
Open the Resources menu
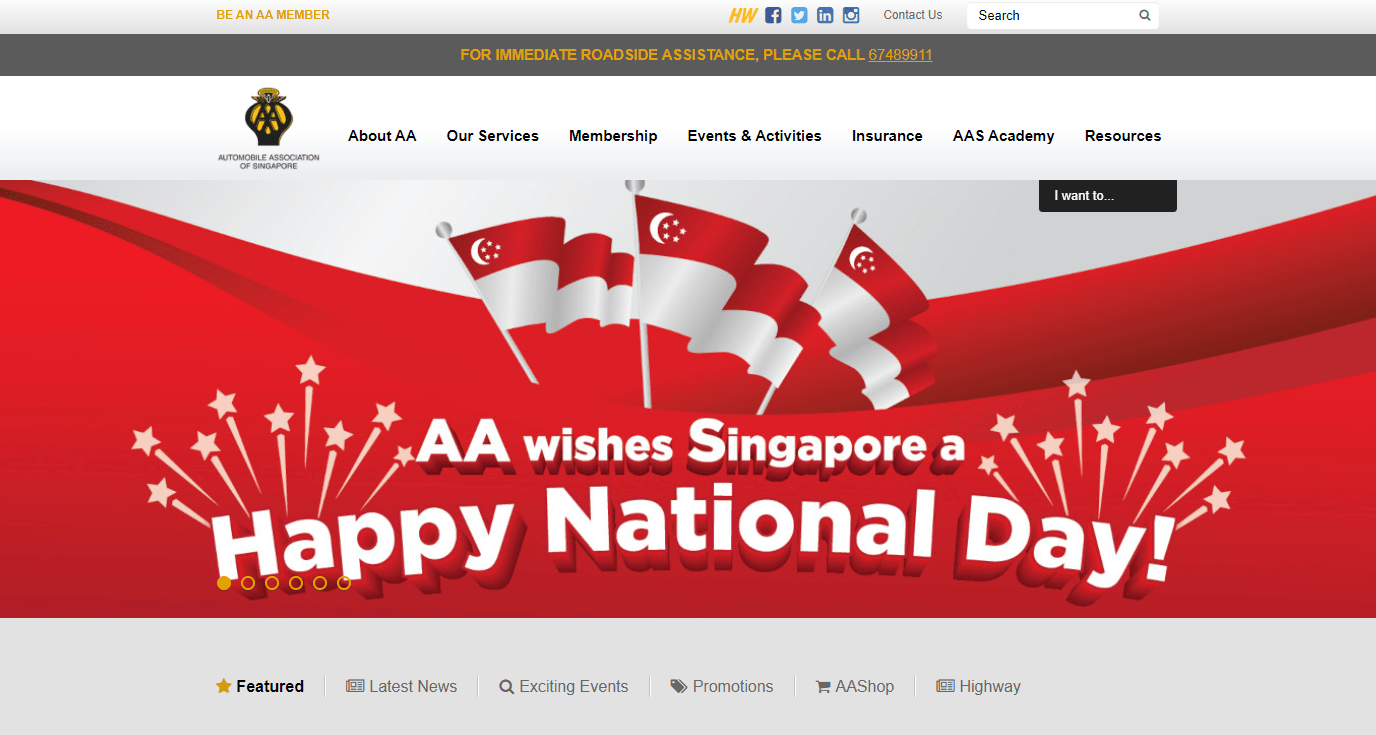click(1123, 136)
